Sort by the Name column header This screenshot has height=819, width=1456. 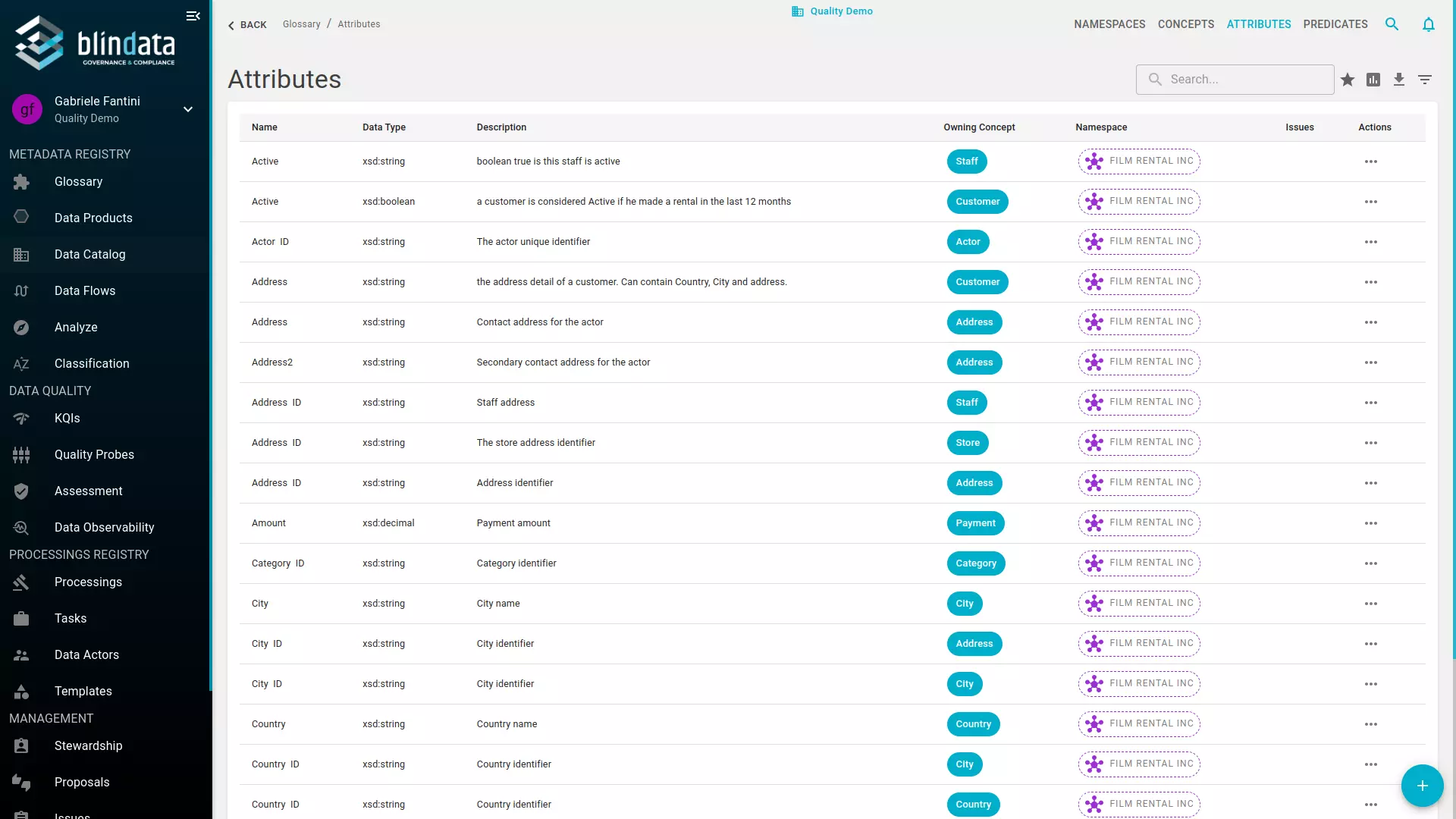click(265, 127)
